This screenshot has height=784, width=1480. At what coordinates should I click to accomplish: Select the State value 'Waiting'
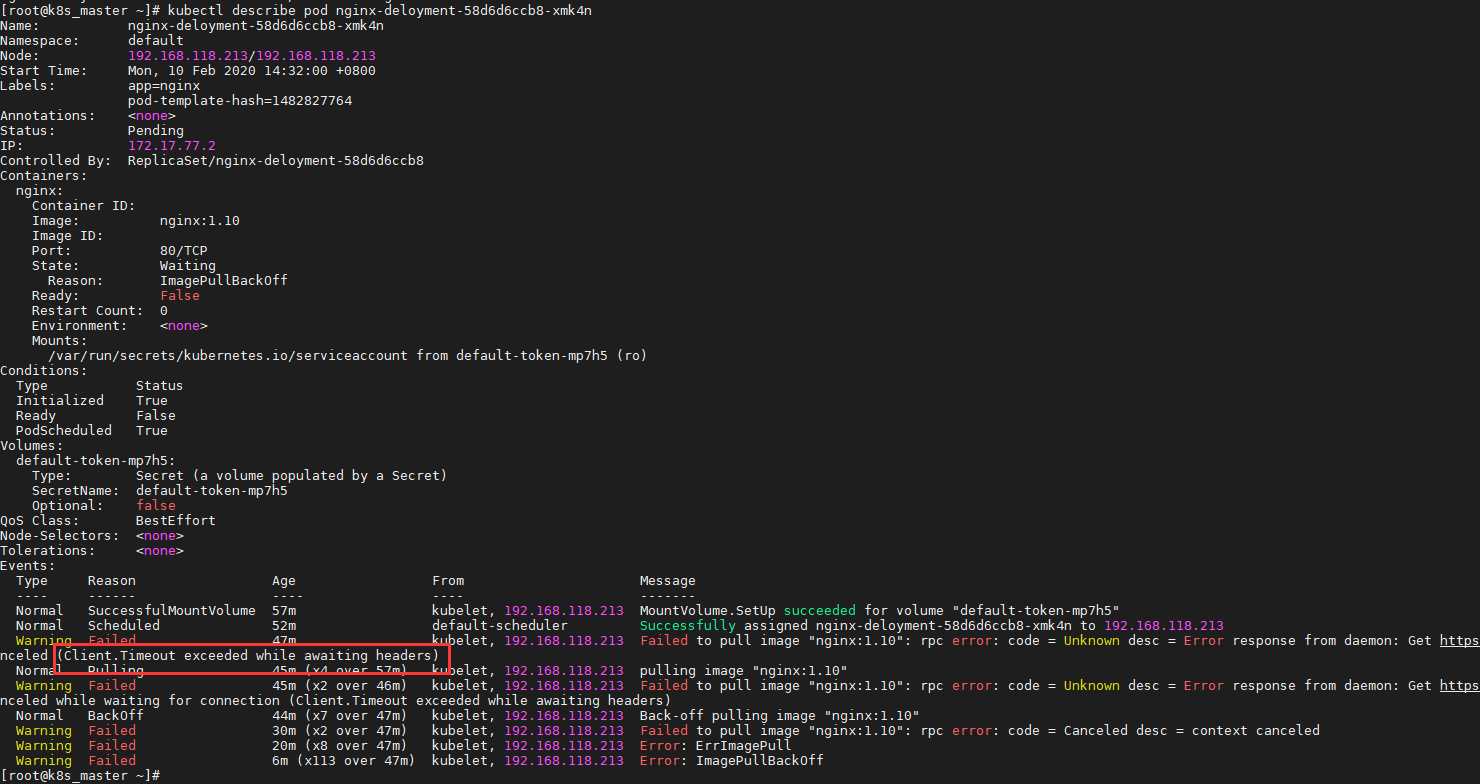[x=188, y=265]
